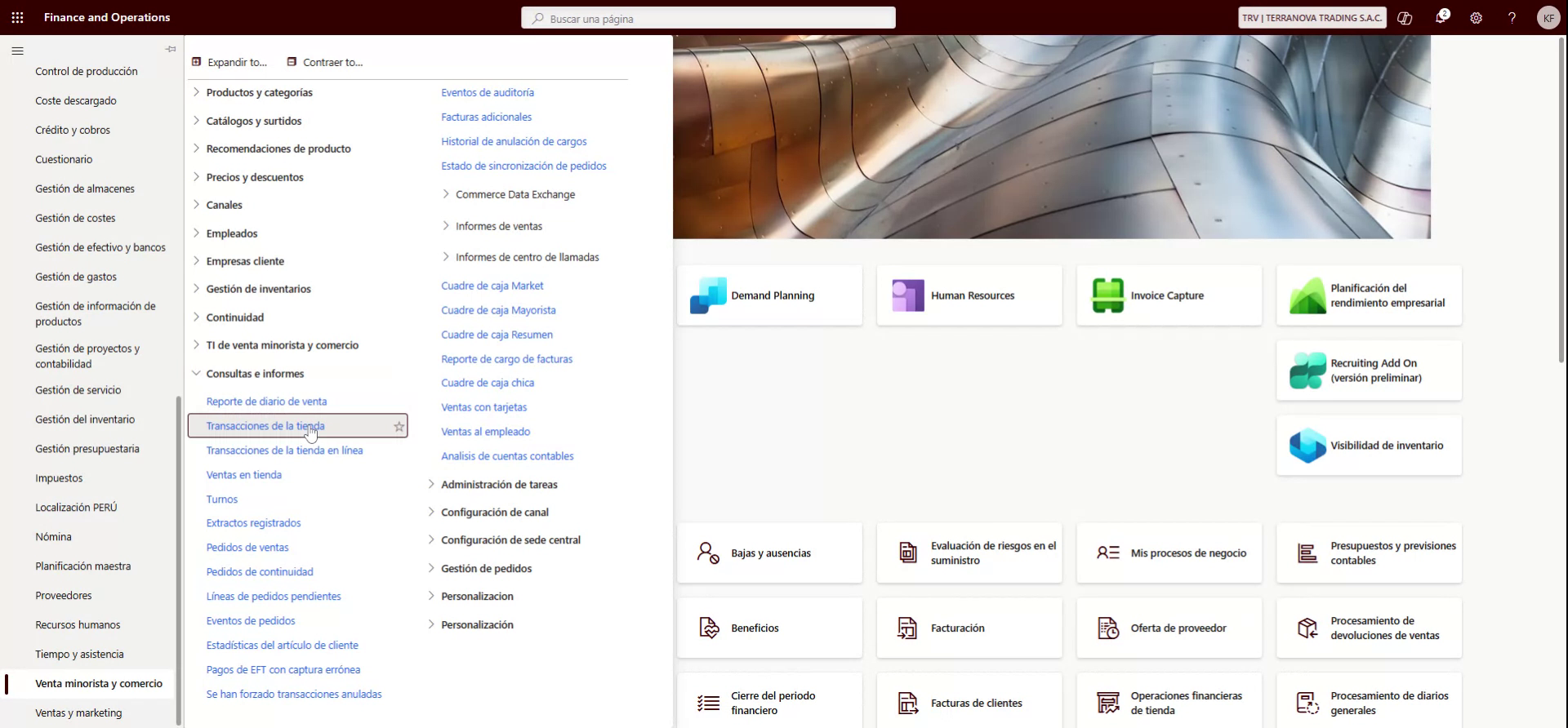1568x728 pixels.
Task: Open Pedidos de ventas link
Action: pyautogui.click(x=247, y=548)
